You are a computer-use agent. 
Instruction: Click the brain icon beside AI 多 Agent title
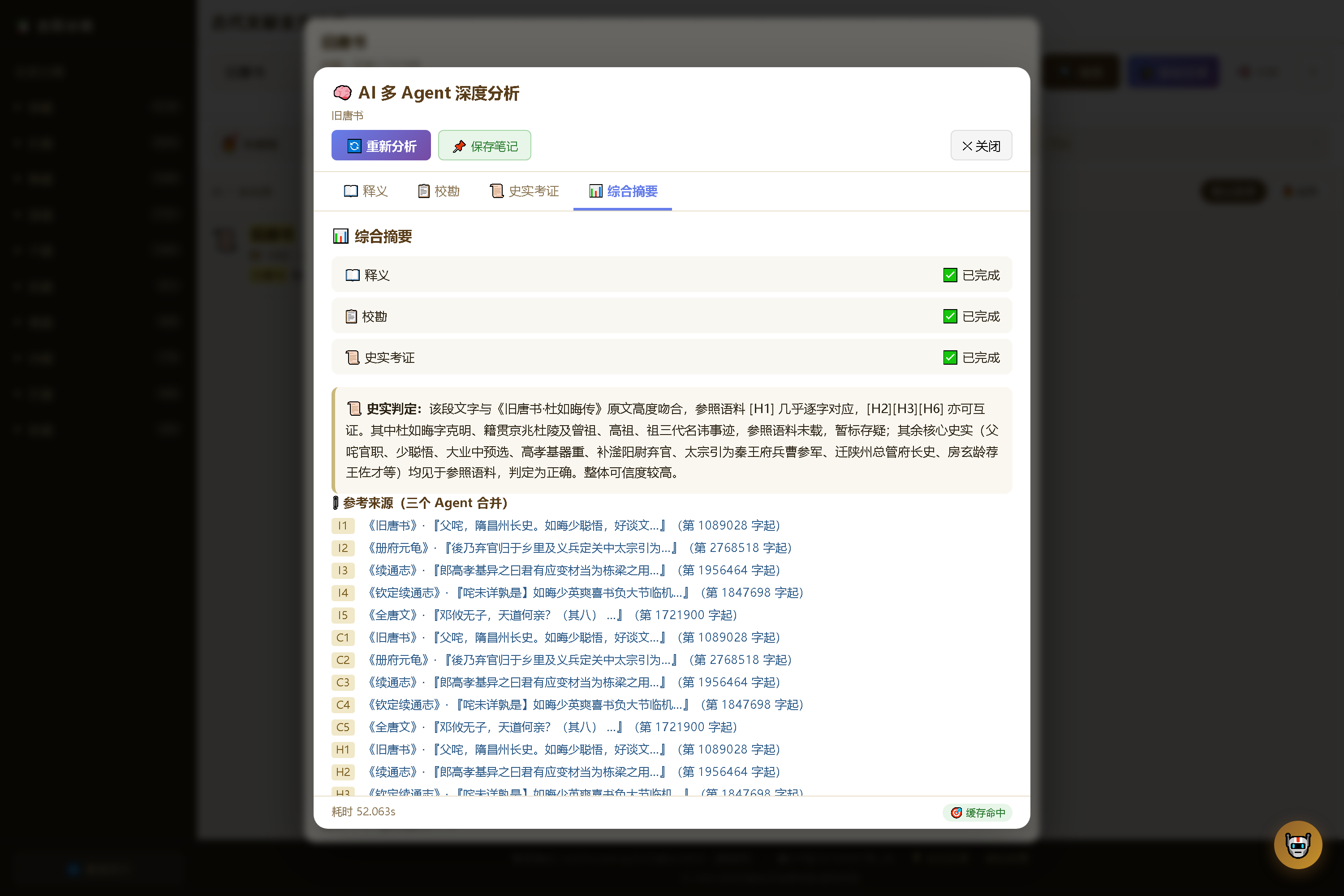(342, 93)
